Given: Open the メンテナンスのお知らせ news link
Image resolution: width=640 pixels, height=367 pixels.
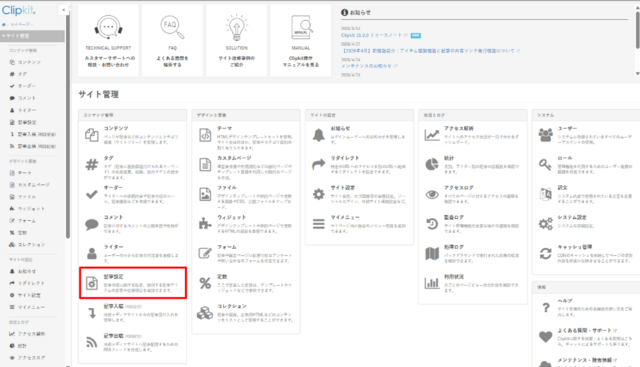Looking at the screenshot, I should tap(366, 66).
